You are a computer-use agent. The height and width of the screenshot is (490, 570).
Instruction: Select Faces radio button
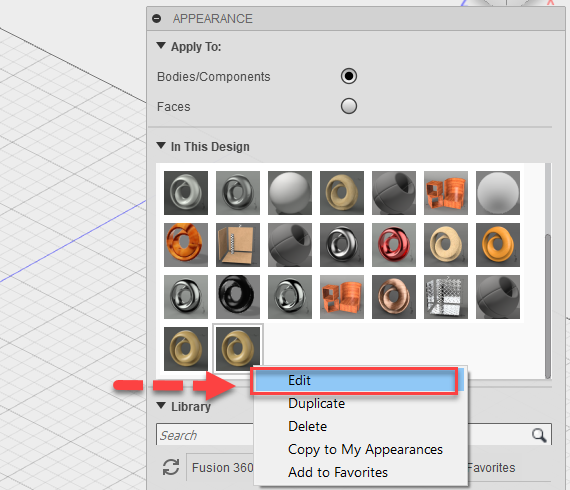(x=349, y=106)
